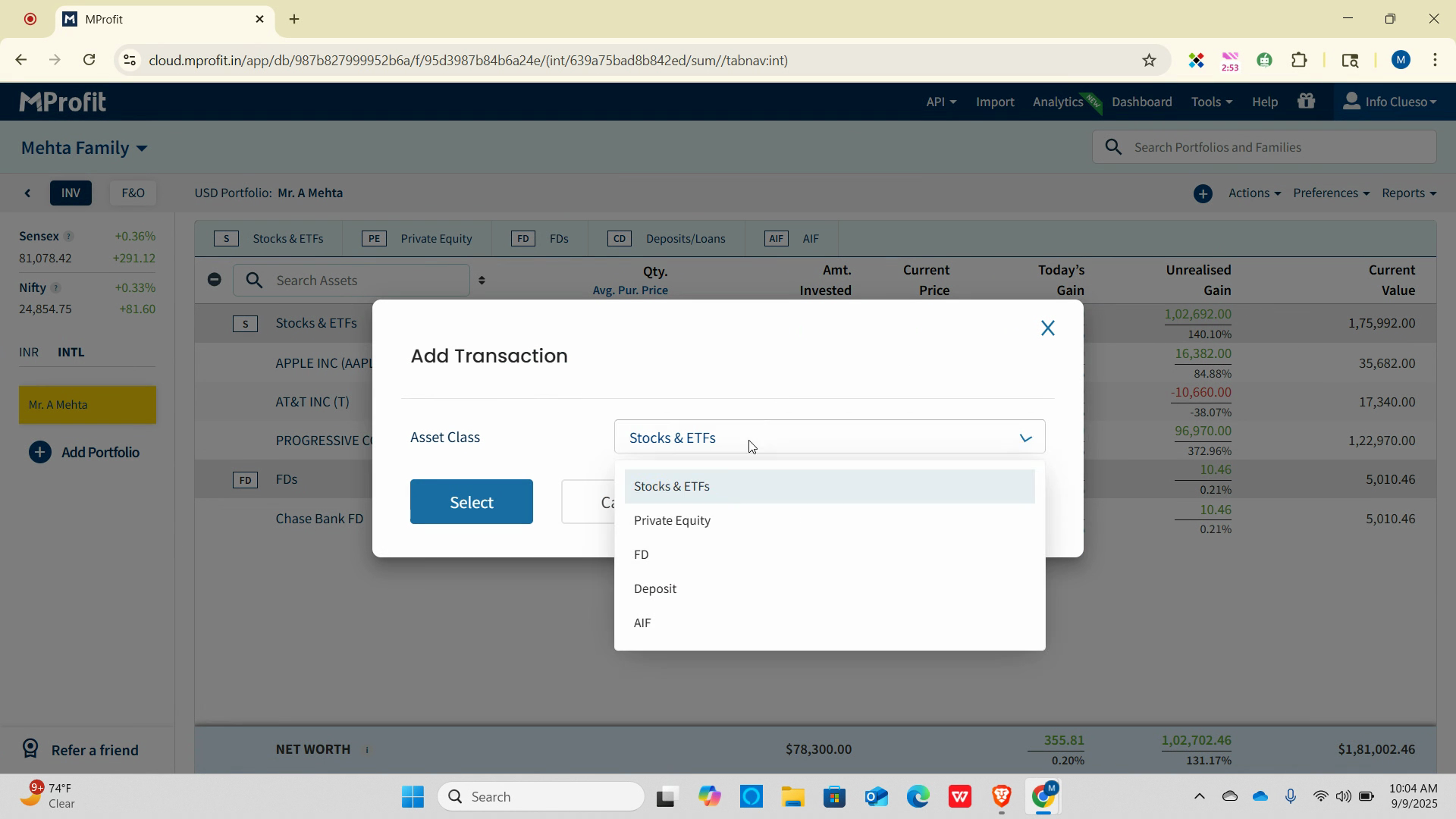Choose Private Equity from Asset Class list
1456x819 pixels.
tap(672, 521)
